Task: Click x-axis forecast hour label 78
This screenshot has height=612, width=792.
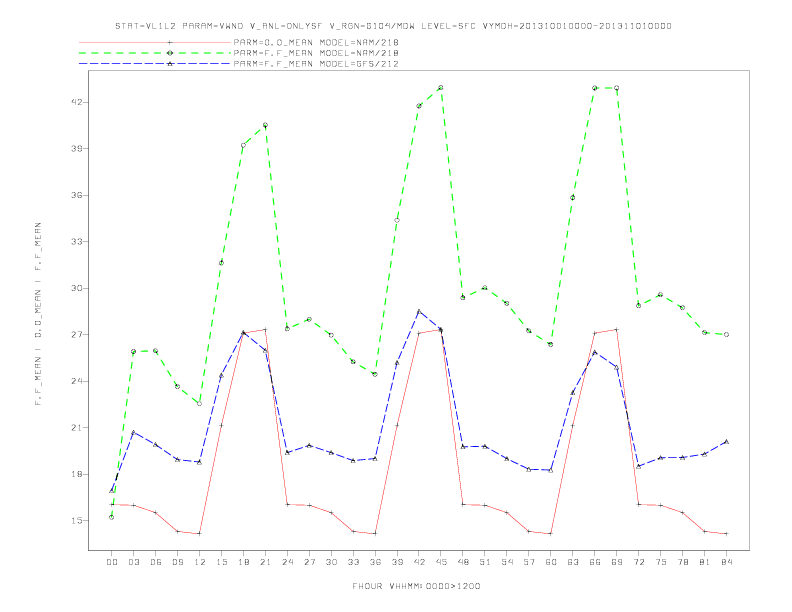Action: [x=682, y=562]
